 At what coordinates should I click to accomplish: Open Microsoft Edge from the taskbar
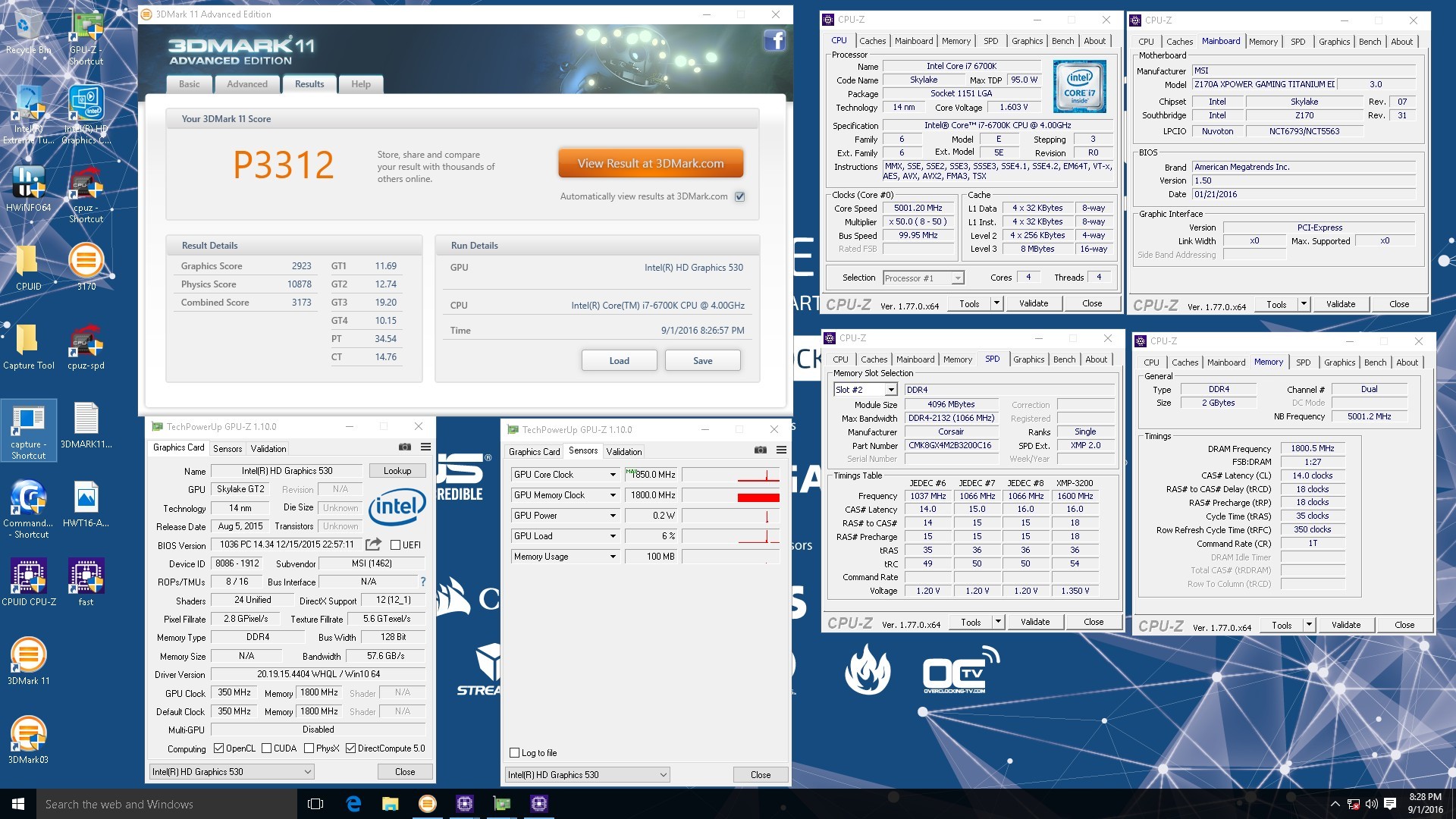tap(353, 804)
